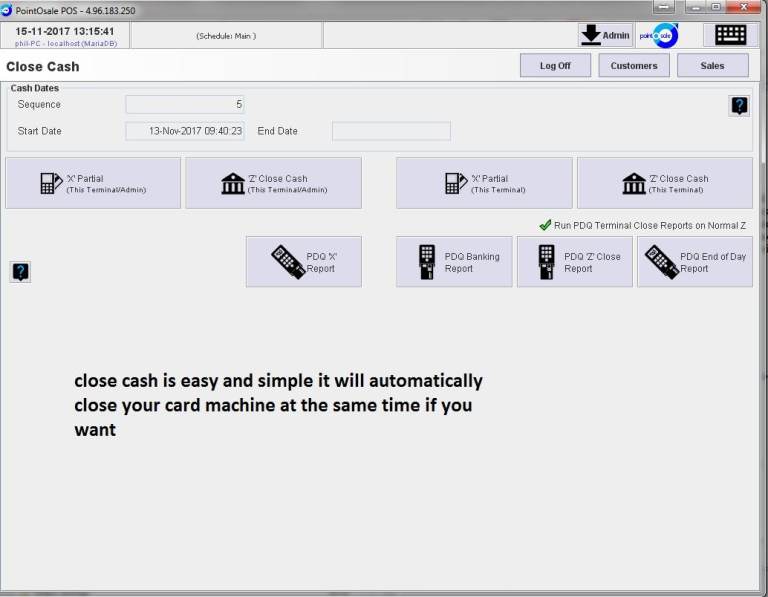Viewport: 768px width, 597px height.
Task: Click the Sequence number field
Action: pos(185,104)
